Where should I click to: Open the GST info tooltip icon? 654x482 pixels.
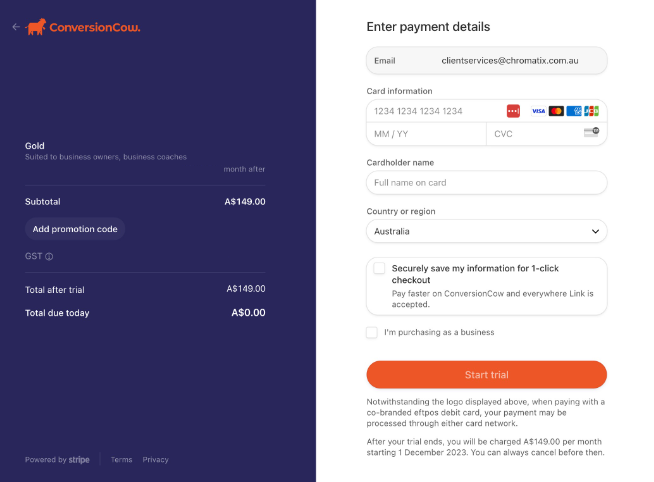click(x=49, y=256)
